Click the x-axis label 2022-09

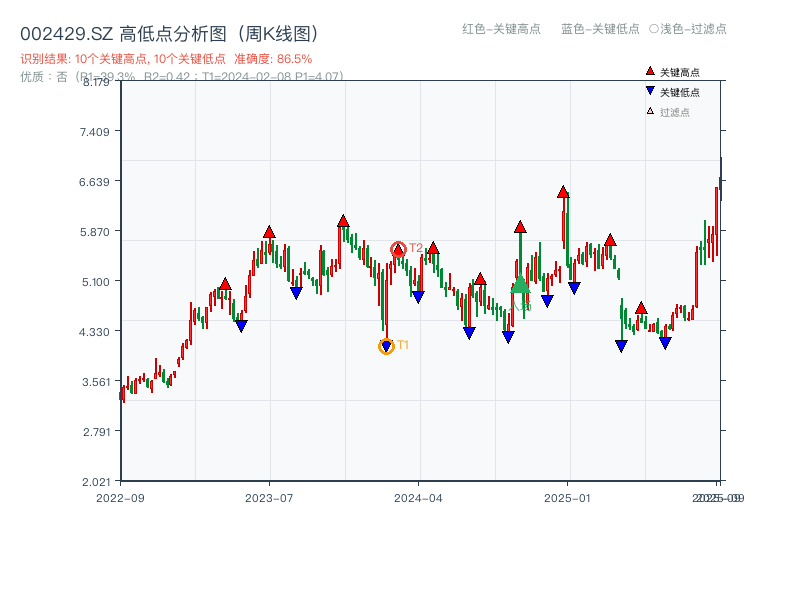[x=120, y=498]
